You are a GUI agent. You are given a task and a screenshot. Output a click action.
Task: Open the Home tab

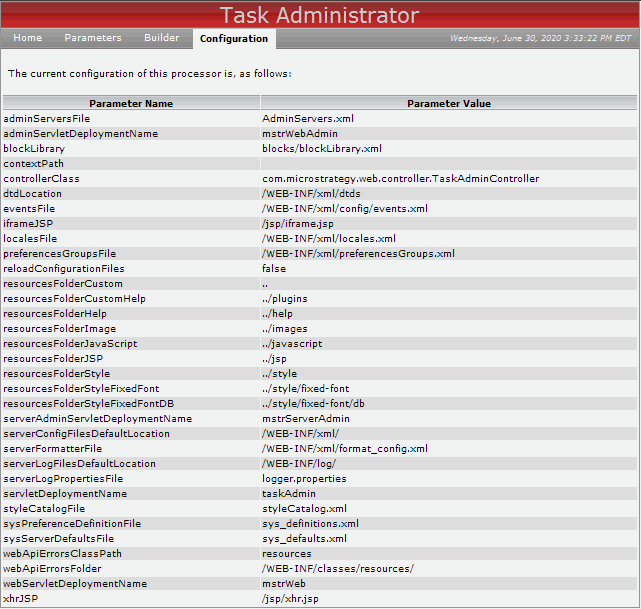27,38
